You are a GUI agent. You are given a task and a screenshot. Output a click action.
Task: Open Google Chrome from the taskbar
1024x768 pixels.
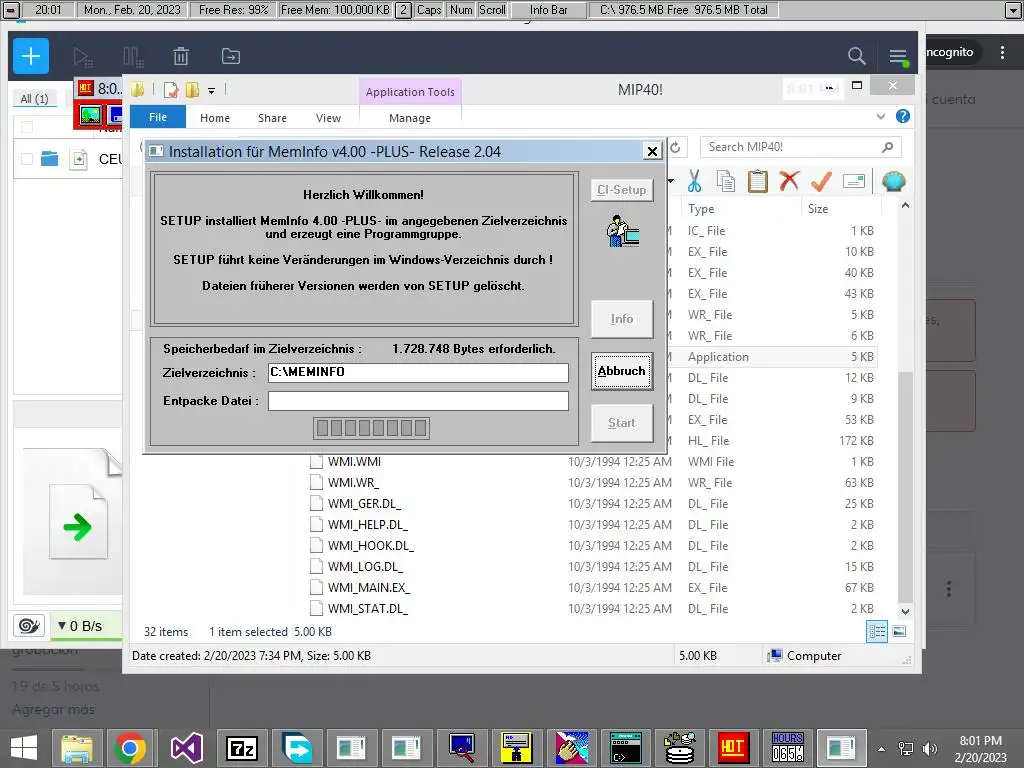pyautogui.click(x=130, y=748)
